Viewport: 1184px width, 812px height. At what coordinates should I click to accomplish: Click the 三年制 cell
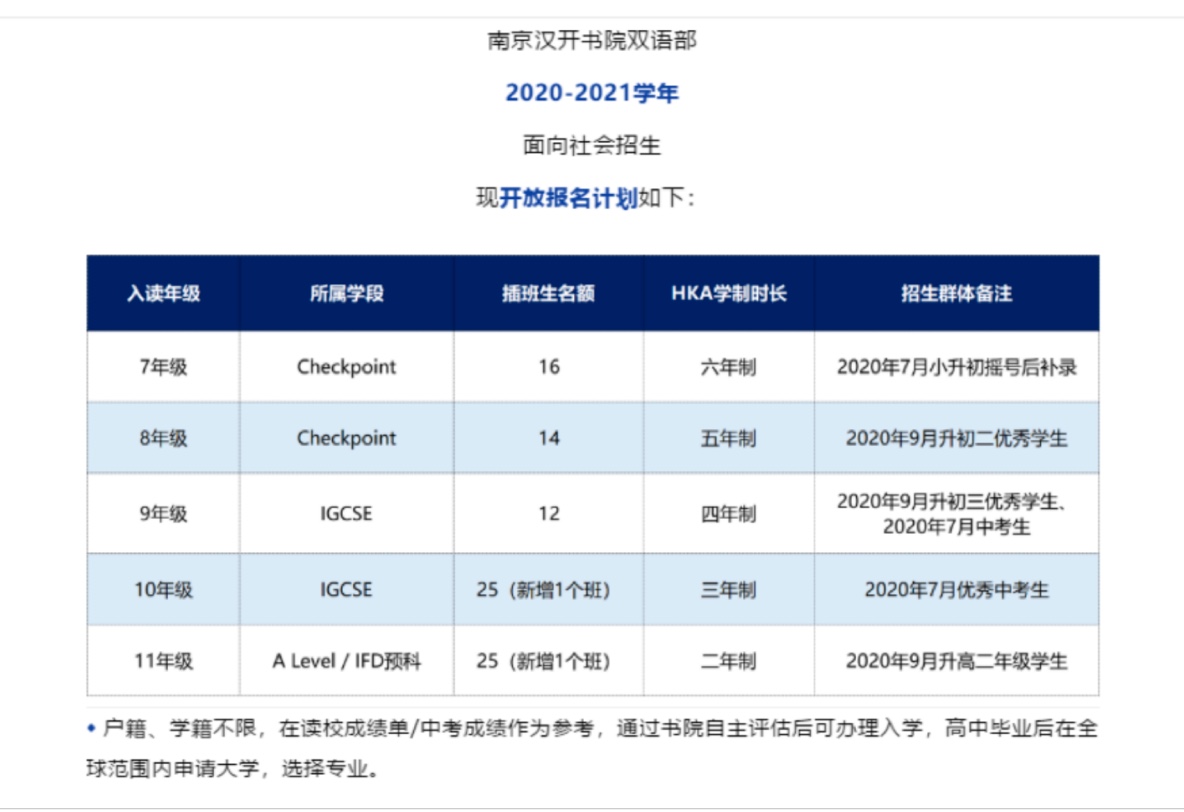729,589
